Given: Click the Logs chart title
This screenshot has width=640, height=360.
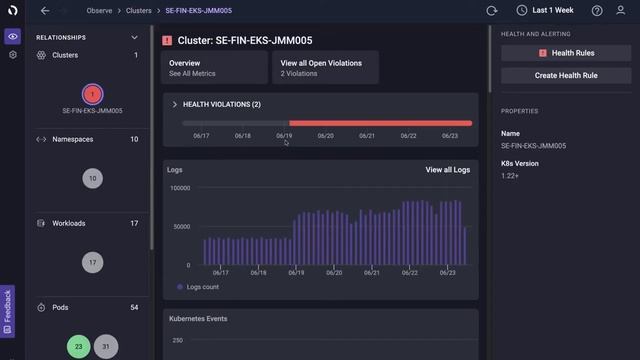Looking at the screenshot, I should coord(175,170).
